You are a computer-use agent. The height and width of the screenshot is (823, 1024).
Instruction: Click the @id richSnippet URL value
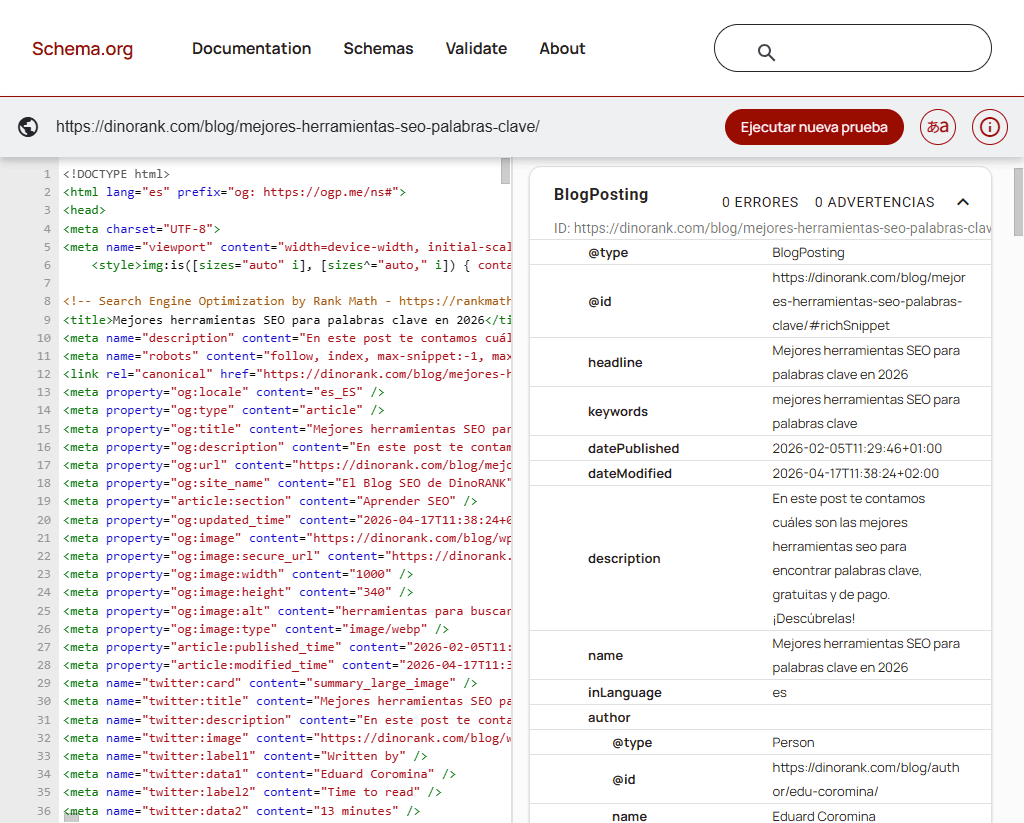point(869,301)
